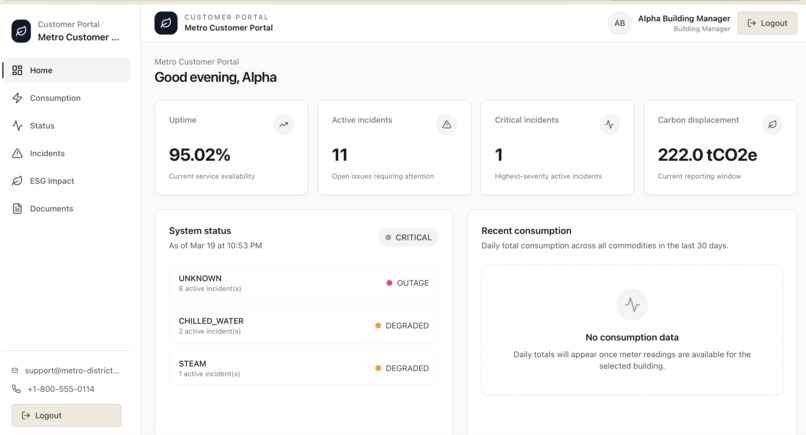Go to the Status page
Viewport: 806px width, 435px height.
[x=67, y=125]
